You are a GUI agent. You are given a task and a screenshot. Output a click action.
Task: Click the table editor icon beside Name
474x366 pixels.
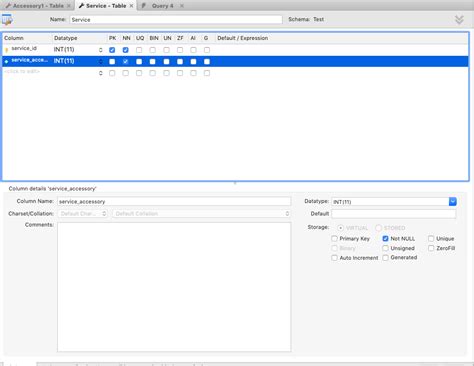(x=7, y=20)
